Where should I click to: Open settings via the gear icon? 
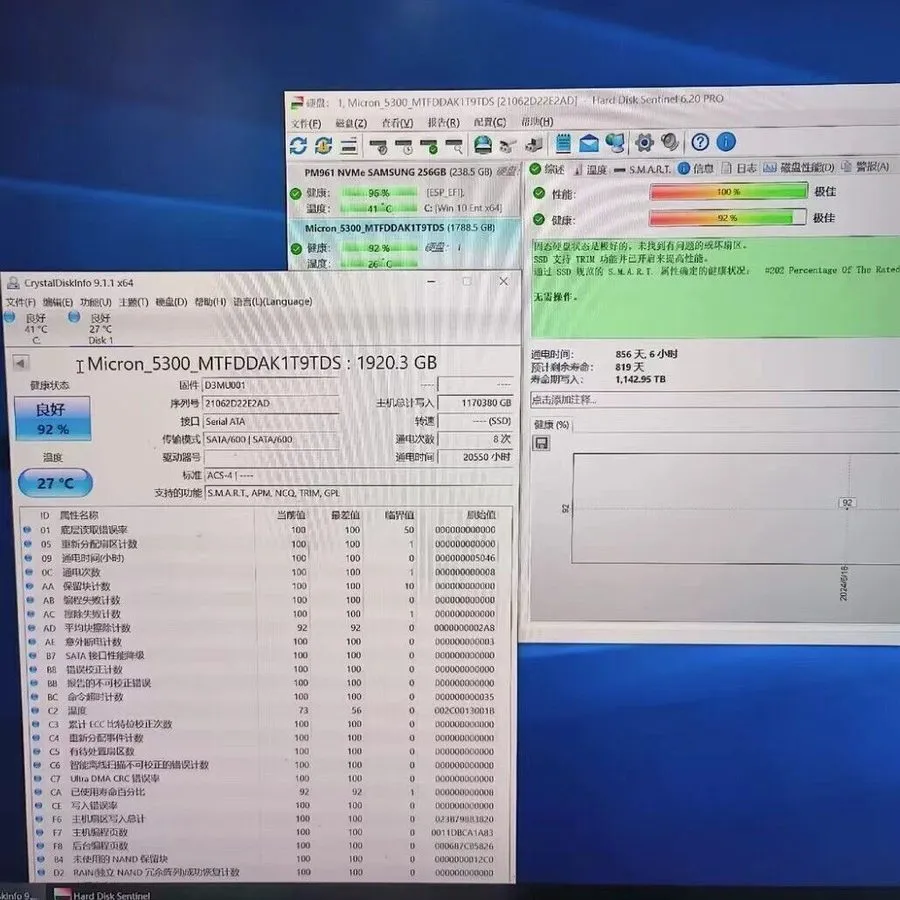tap(644, 142)
